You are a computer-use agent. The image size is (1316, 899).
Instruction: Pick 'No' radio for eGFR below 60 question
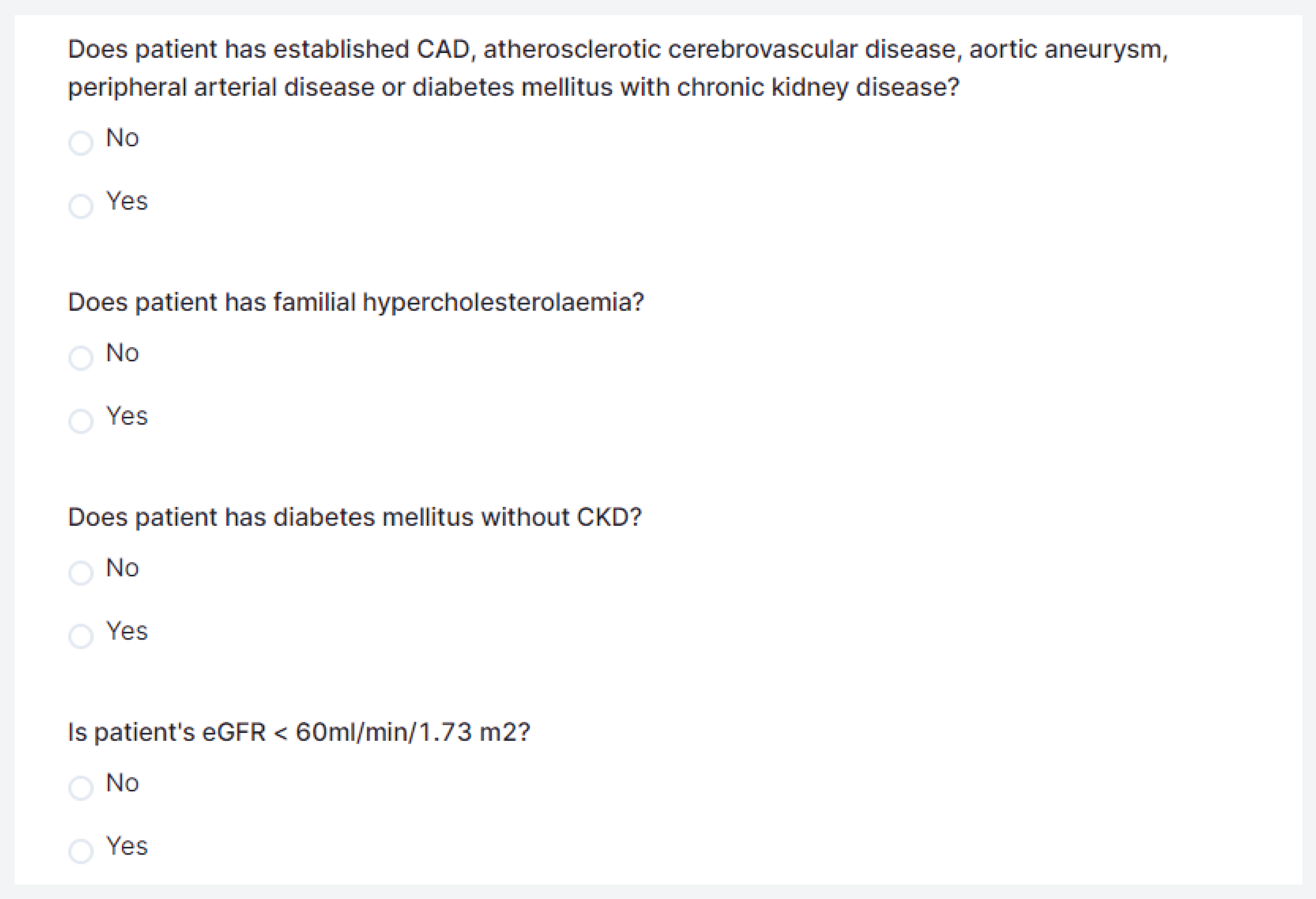[81, 788]
